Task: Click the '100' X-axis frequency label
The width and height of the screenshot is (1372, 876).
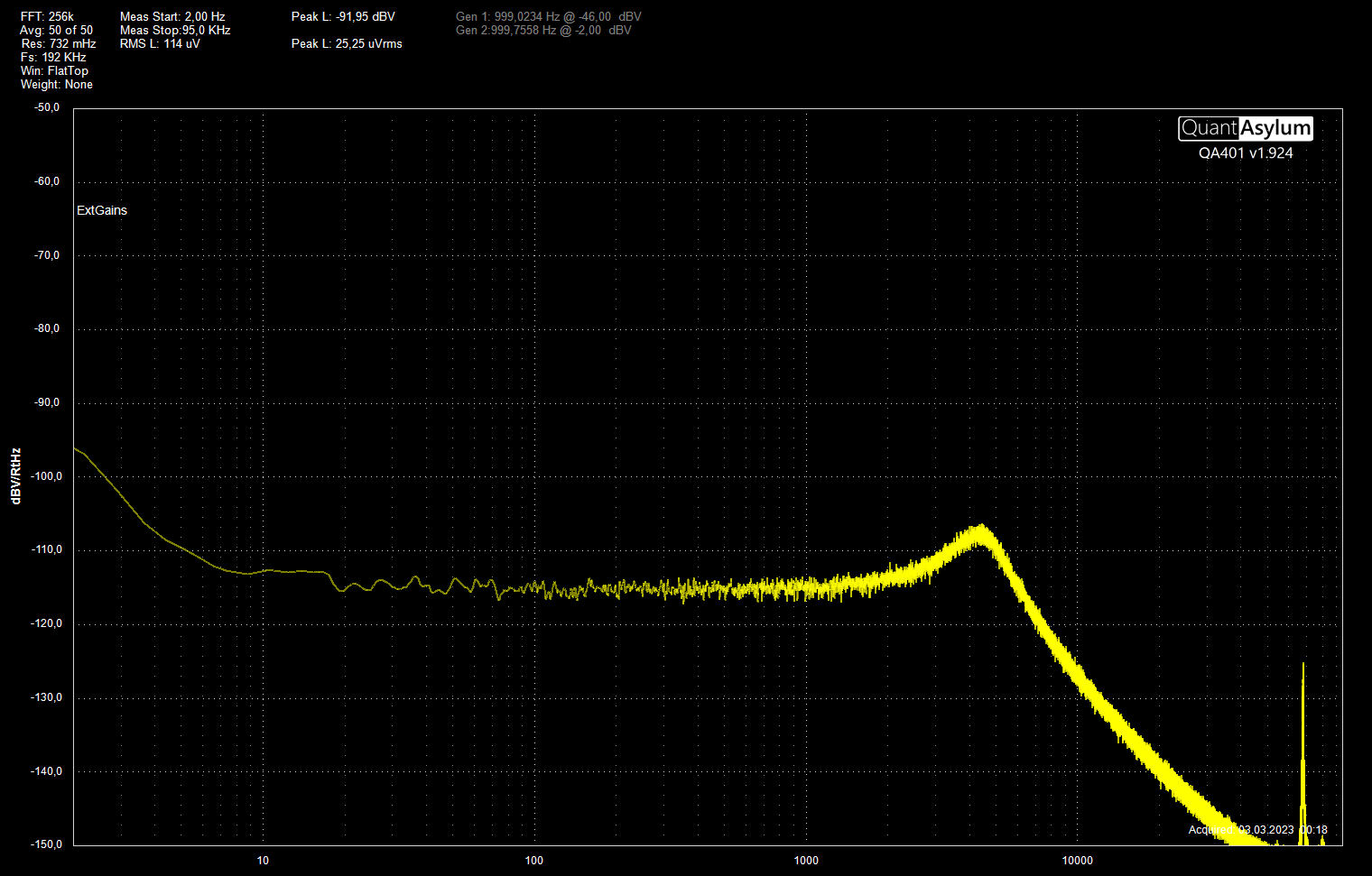Action: coord(534,861)
